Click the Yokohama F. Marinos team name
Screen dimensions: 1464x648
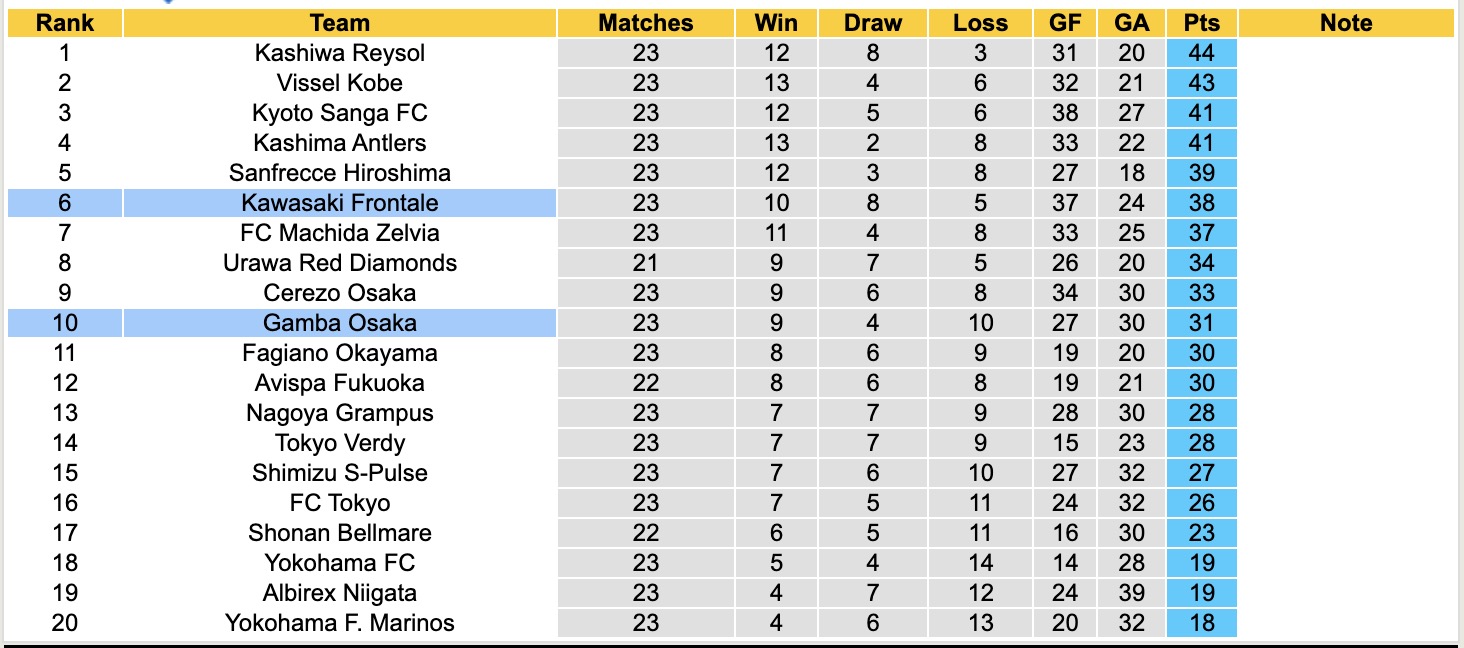340,623
